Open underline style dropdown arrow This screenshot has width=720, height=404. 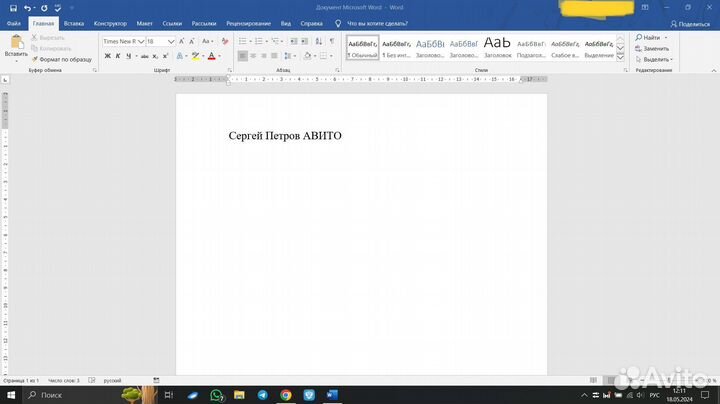coord(136,56)
